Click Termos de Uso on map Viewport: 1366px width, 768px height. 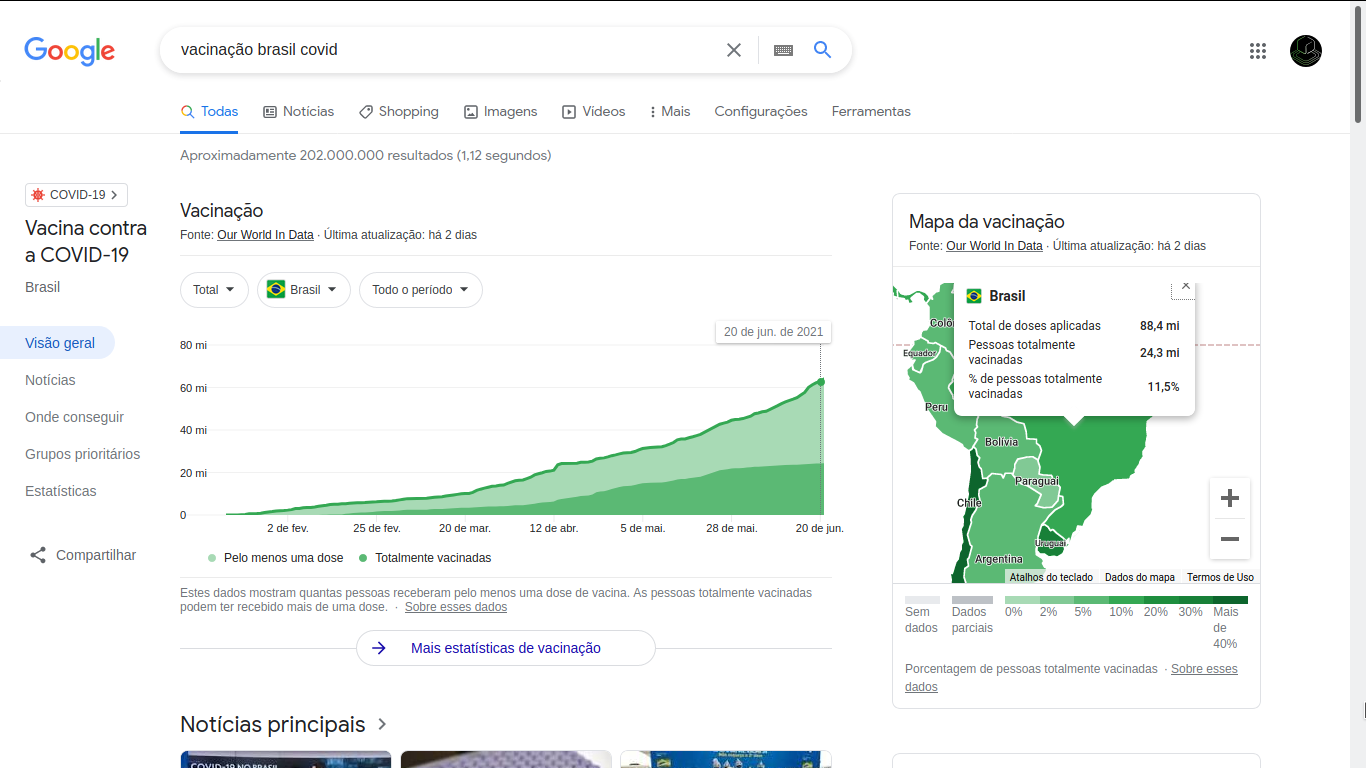point(1220,577)
